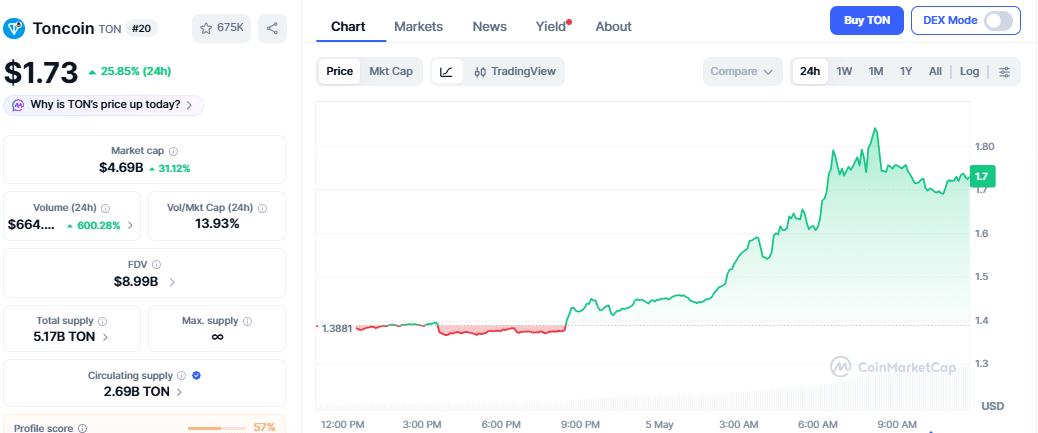This screenshot has height=433, width=1038.
Task: Click the USD currency label on chart
Action: click(x=992, y=406)
